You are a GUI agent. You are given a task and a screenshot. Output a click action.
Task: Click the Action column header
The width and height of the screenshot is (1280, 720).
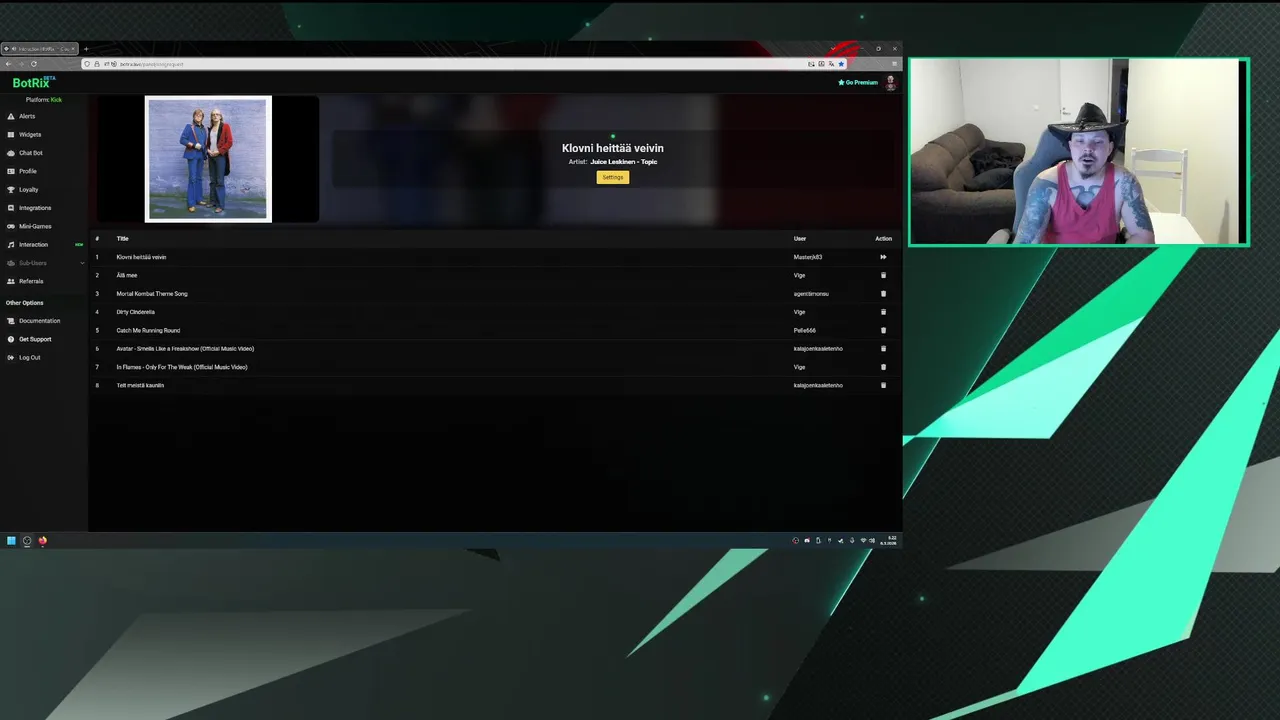(x=883, y=239)
